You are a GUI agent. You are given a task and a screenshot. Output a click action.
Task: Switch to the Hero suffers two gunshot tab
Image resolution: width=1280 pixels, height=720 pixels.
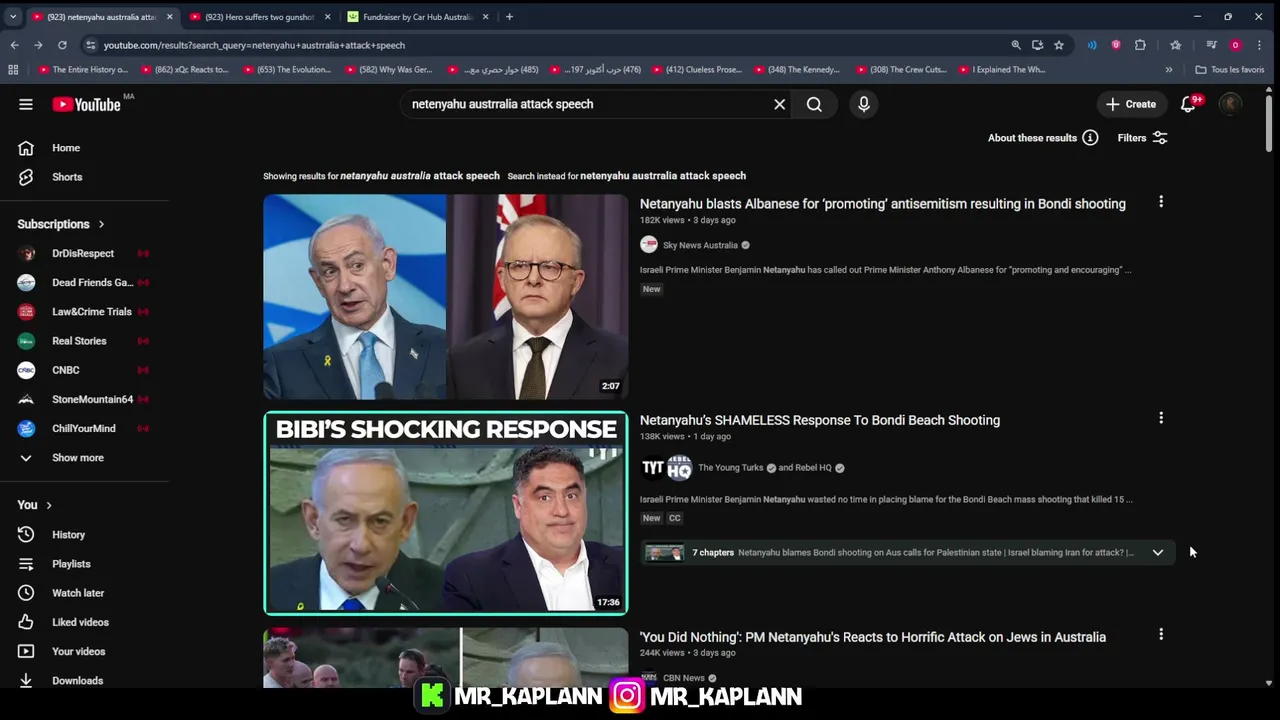(x=260, y=17)
